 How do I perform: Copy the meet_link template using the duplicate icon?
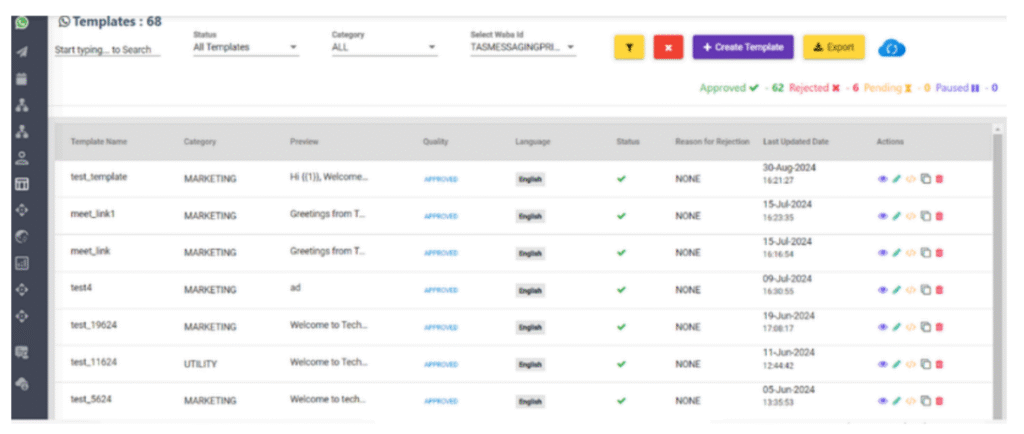pos(925,253)
